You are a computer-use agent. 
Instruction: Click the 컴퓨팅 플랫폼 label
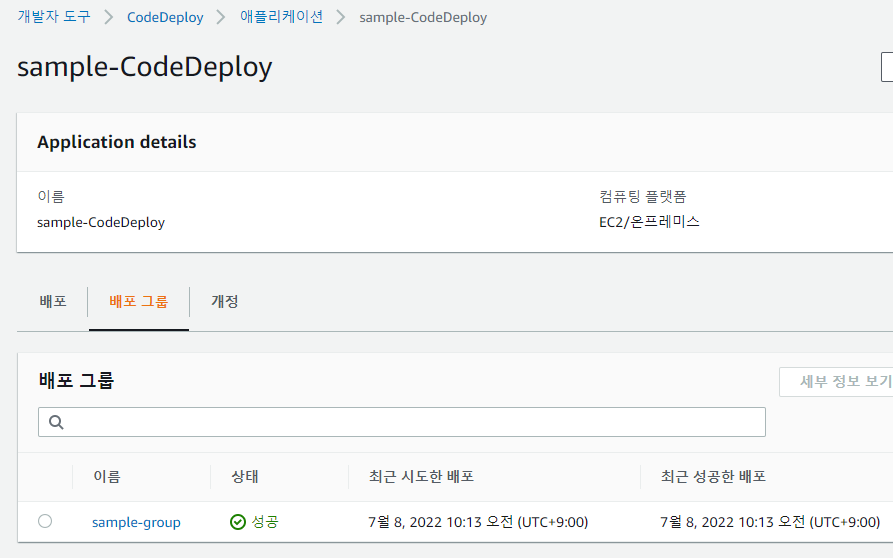coord(642,196)
